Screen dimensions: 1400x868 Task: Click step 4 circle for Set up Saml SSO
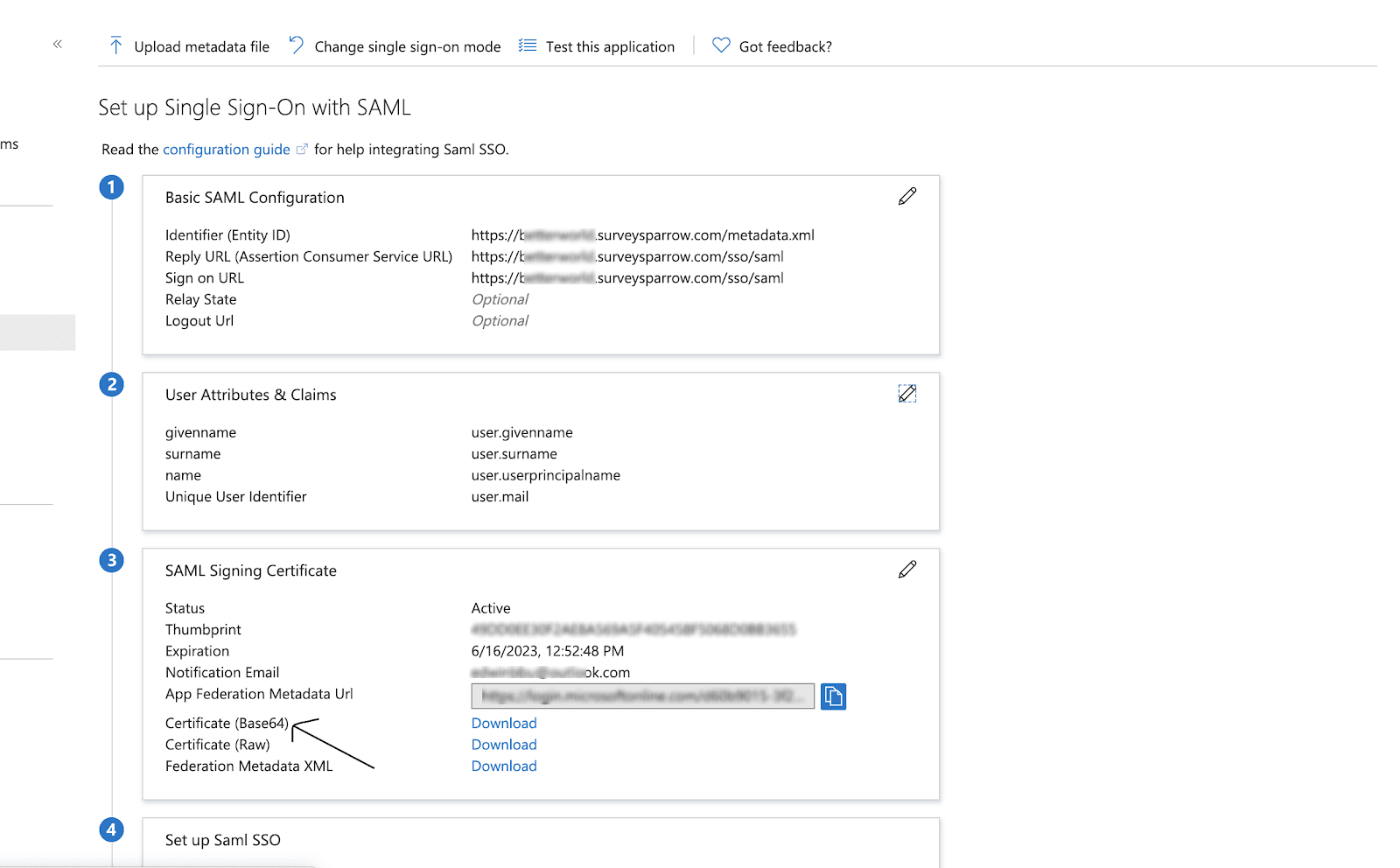111,829
